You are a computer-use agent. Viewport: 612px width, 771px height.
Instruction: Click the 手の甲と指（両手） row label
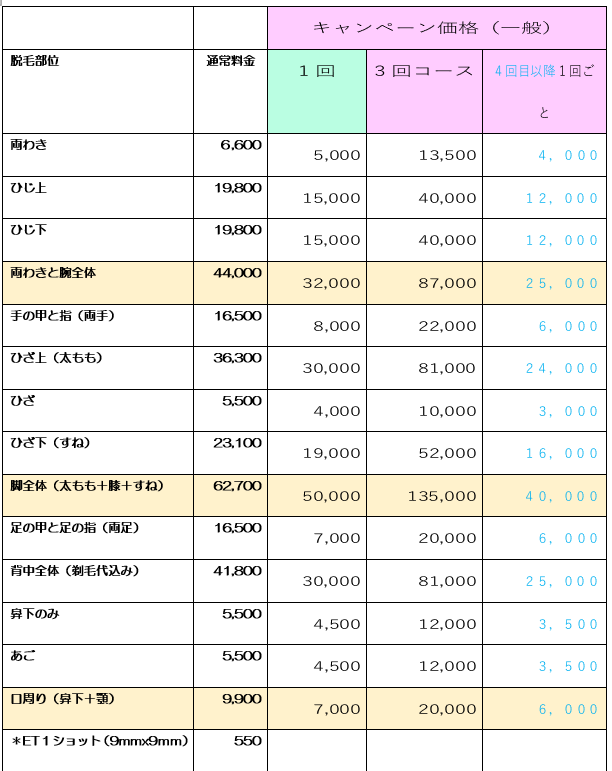[62, 315]
